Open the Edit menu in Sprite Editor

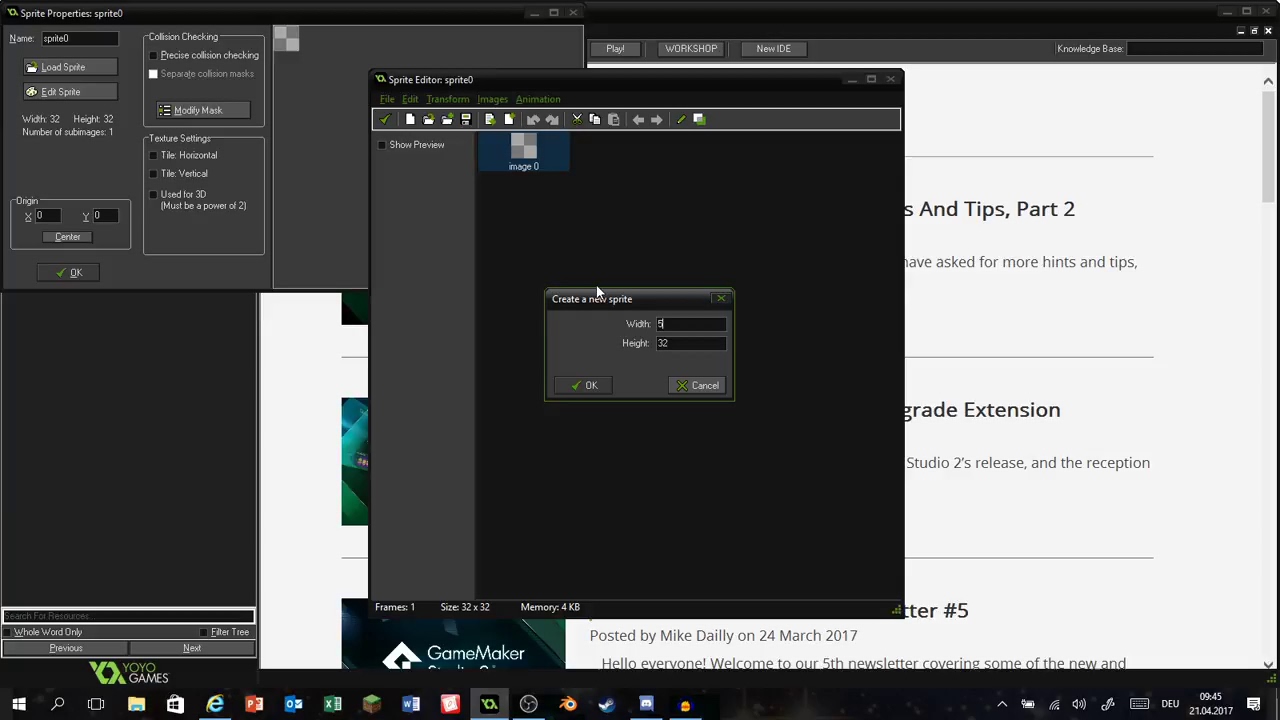[410, 99]
